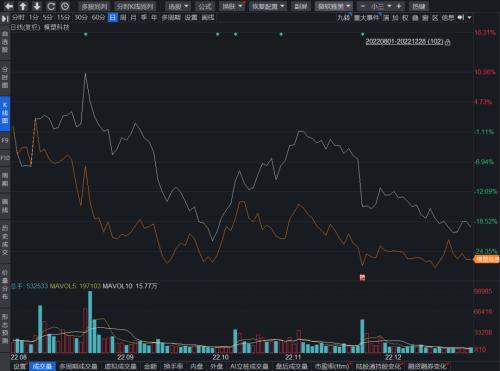Switch to 5分 period
This screenshot has width=500, height=371.
click(48, 17)
